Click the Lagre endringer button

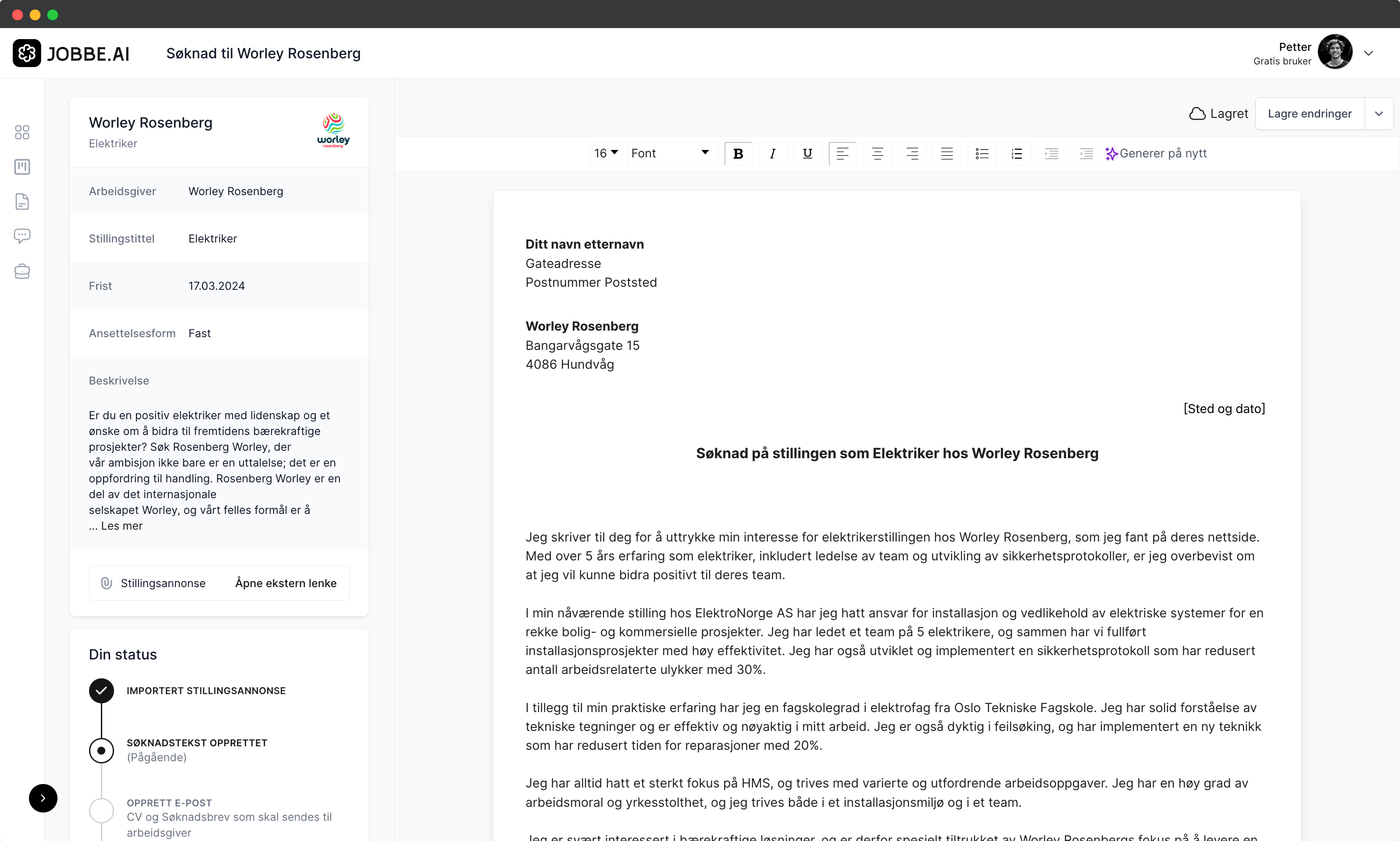coord(1309,113)
